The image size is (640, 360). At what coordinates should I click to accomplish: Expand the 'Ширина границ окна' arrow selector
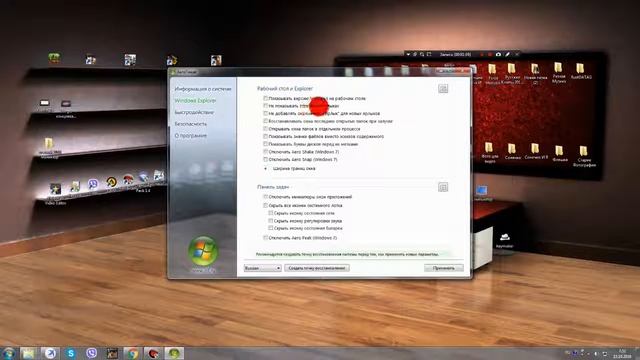click(x=266, y=169)
